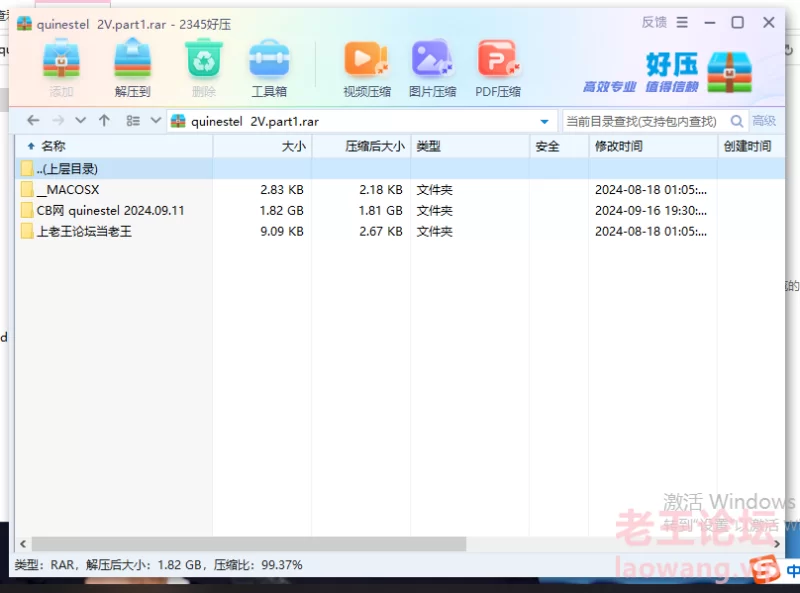Sort by Security (安全) column

[559, 146]
